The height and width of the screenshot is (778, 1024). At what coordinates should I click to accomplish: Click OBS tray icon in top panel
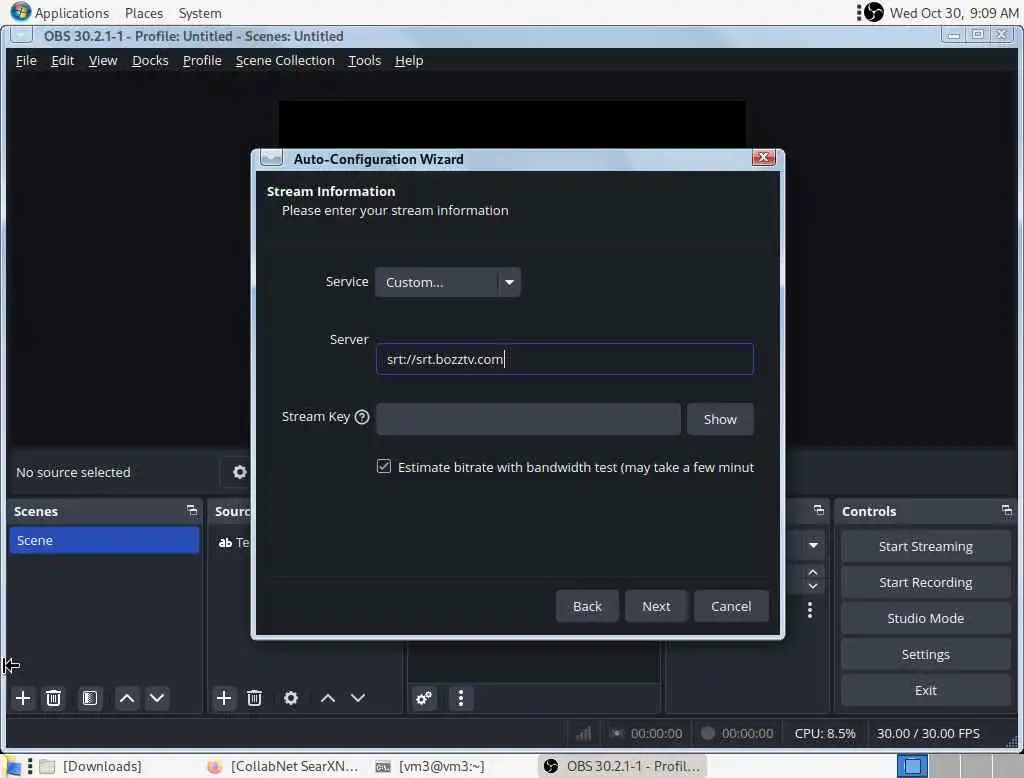(873, 12)
